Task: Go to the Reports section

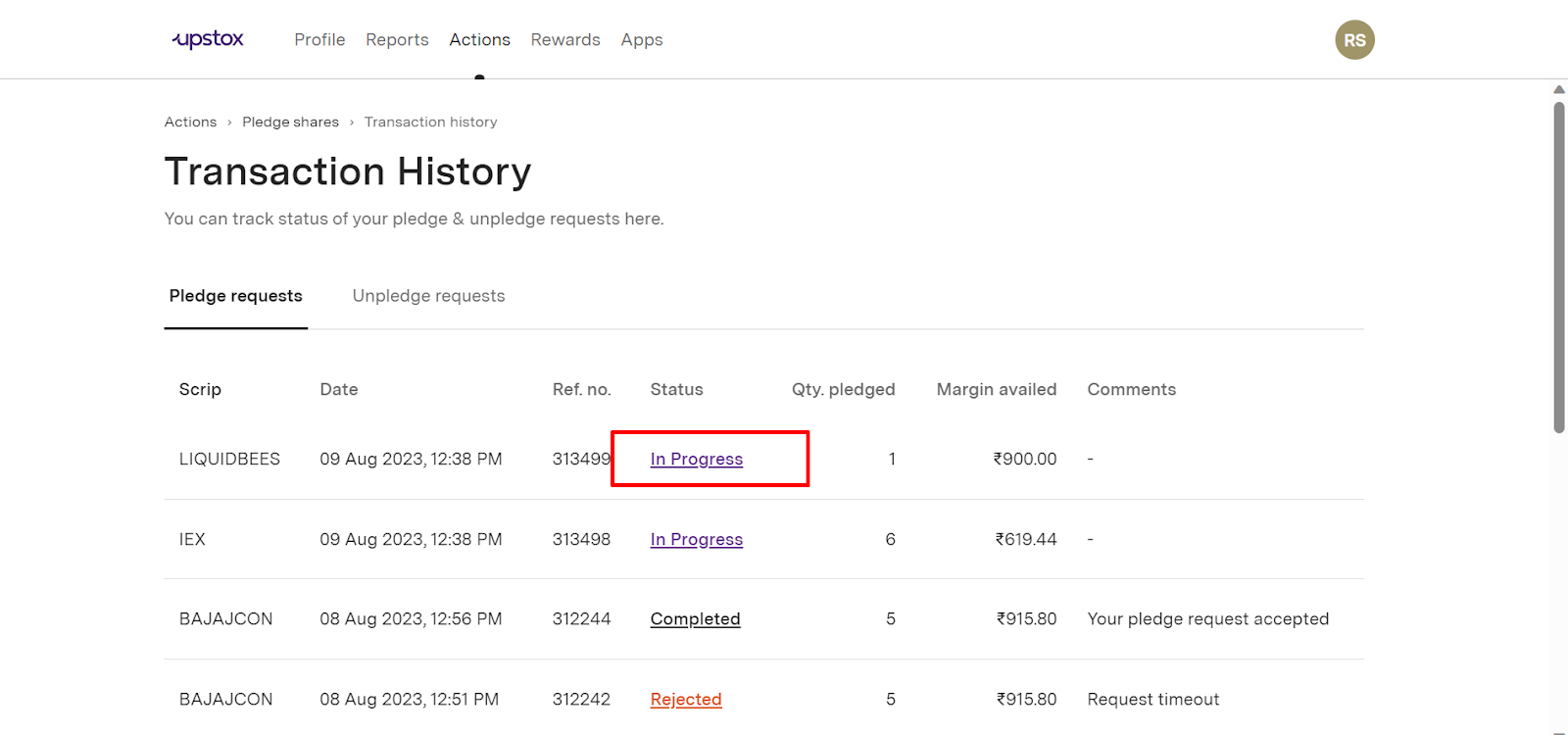Action: click(x=397, y=39)
